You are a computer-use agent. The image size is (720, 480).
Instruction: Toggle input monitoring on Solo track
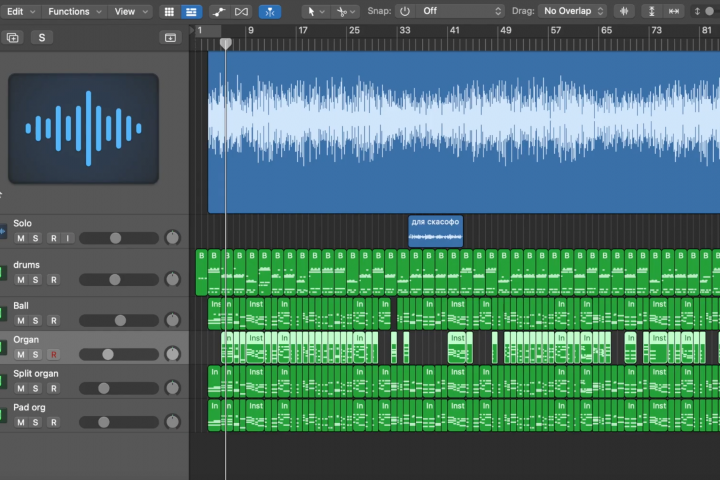68,238
